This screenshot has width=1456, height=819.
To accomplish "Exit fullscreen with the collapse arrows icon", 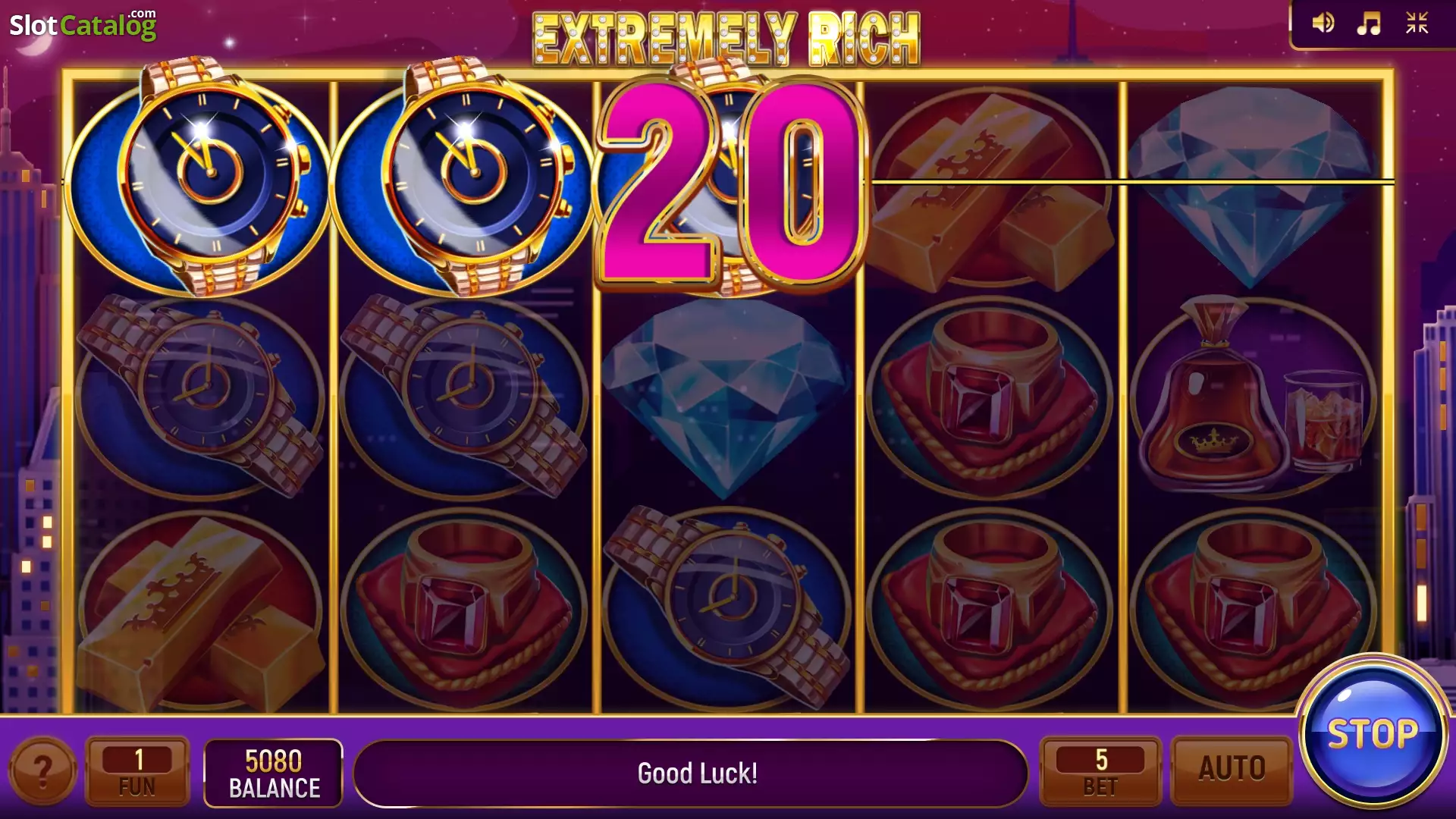I will pos(1417,24).
